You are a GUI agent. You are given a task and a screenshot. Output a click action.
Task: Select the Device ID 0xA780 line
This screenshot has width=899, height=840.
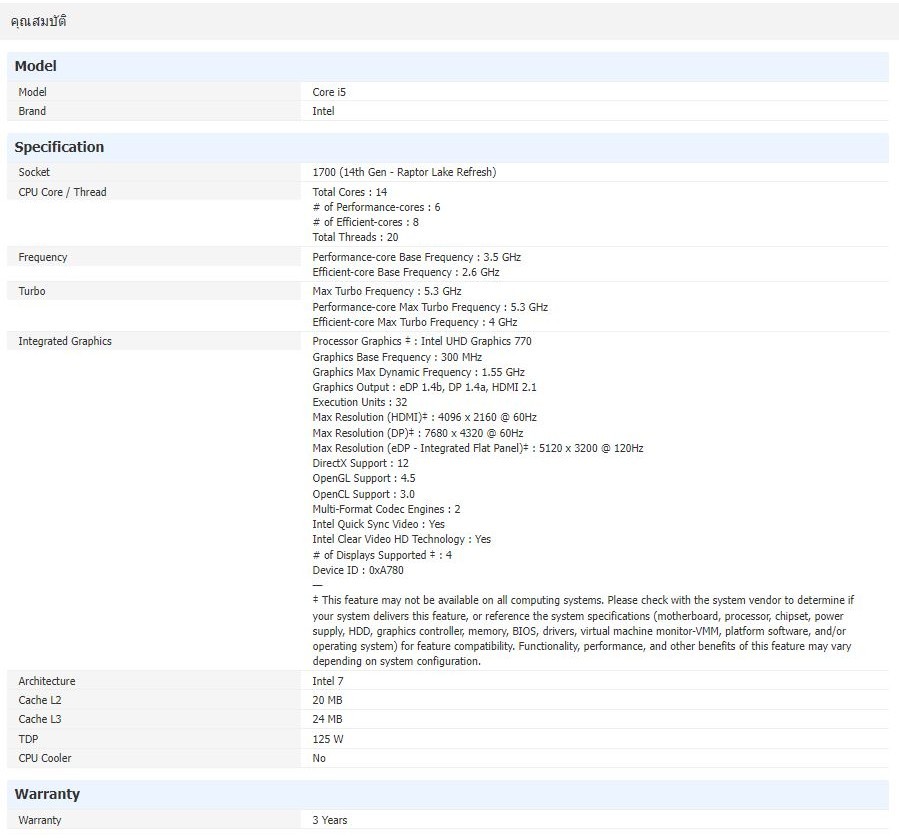356,570
